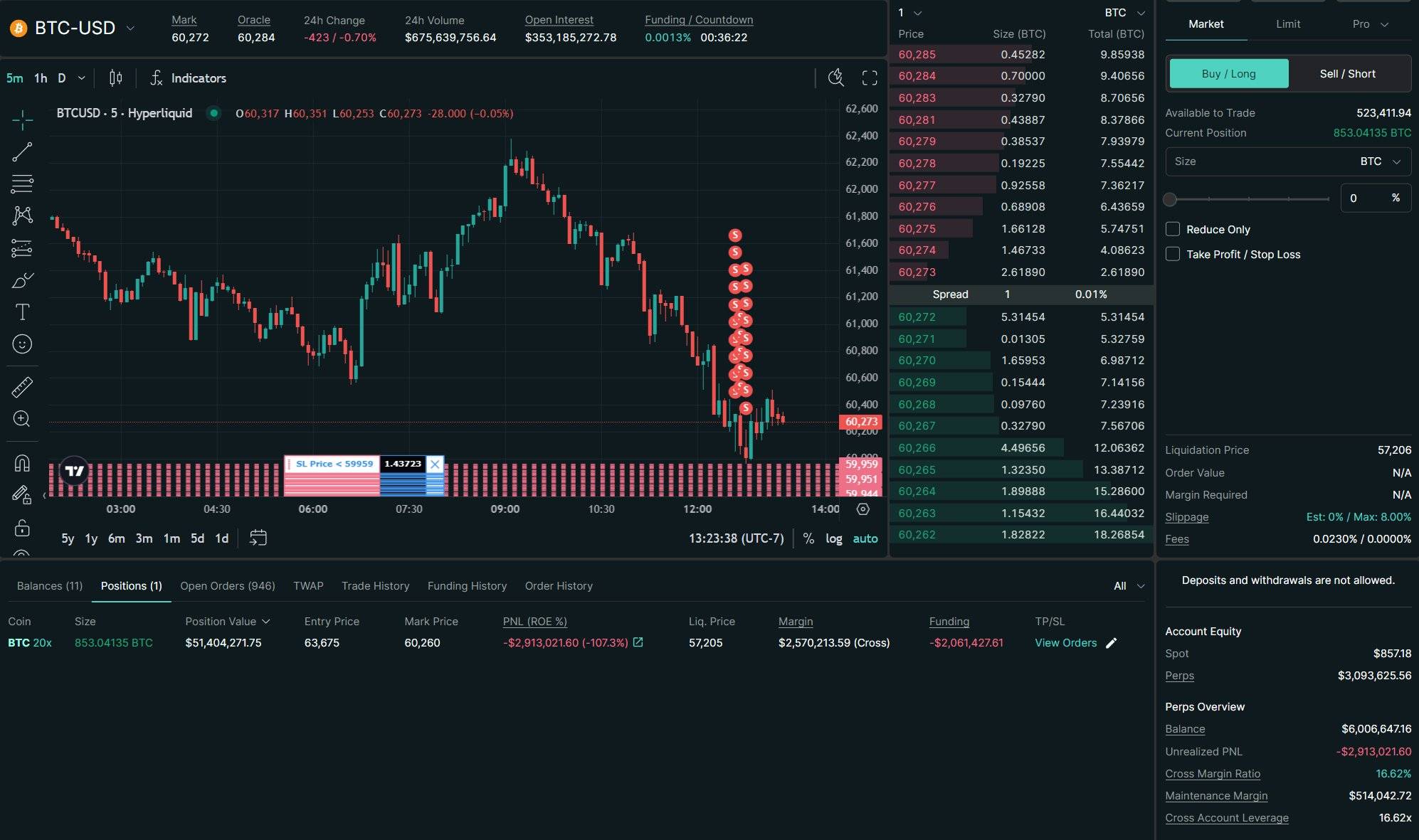The width and height of the screenshot is (1419, 840).
Task: Switch to Sell / Short side
Action: (1348, 74)
